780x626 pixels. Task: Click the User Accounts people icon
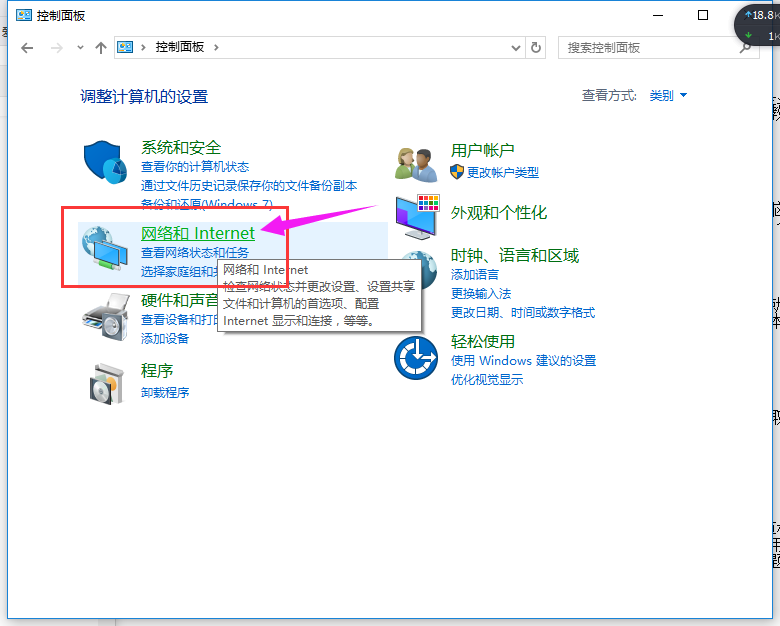click(x=416, y=162)
